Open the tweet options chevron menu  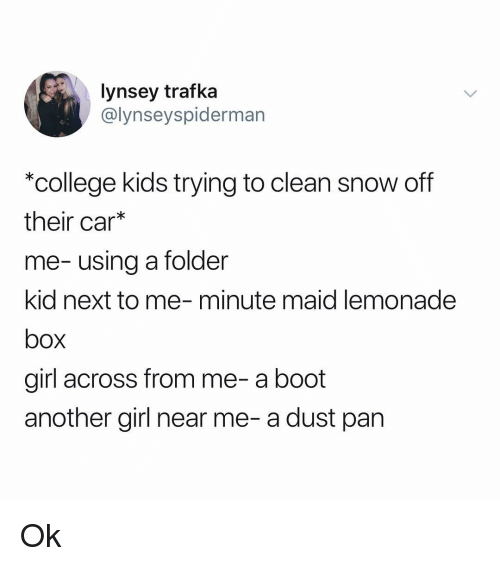pyautogui.click(x=470, y=94)
